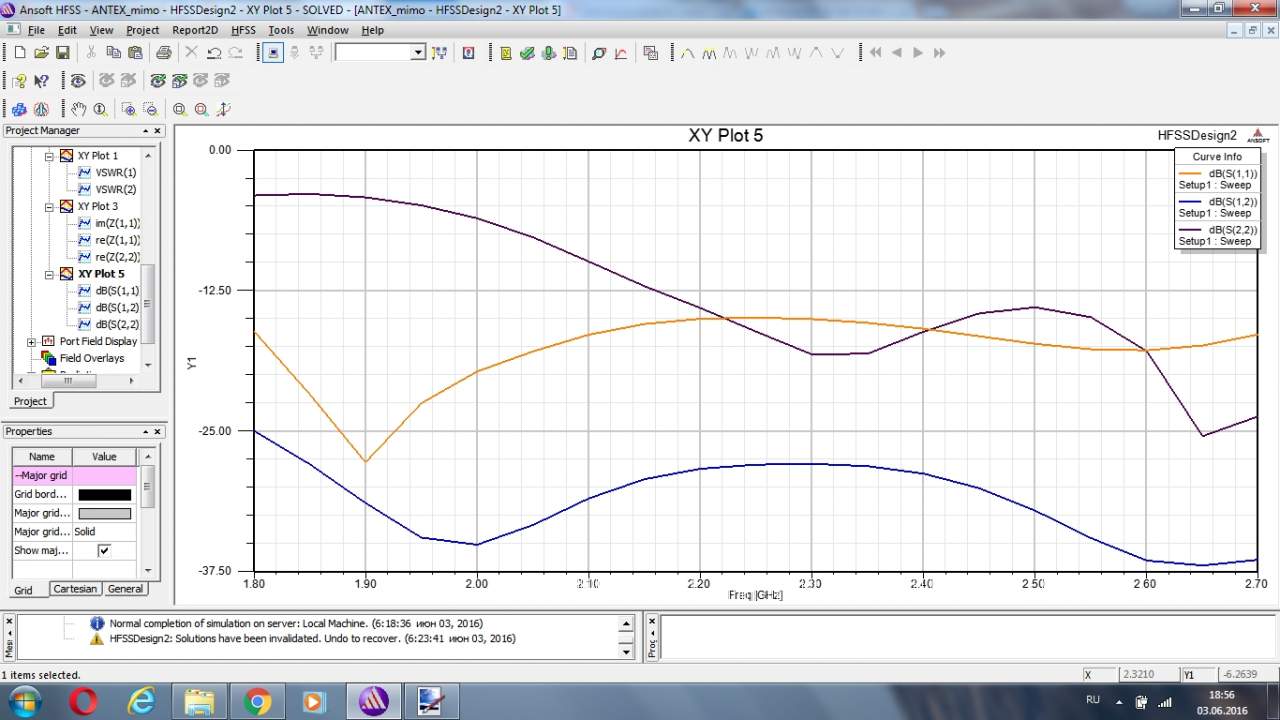1280x720 pixels.
Task: Open the Help menu
Action: 372,30
